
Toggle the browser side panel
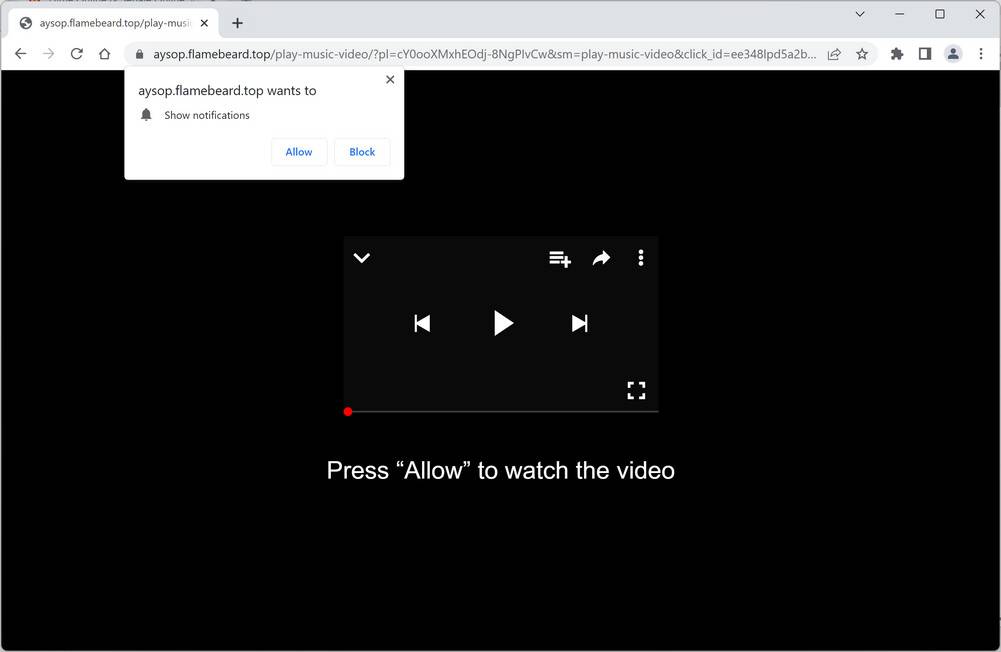925,54
